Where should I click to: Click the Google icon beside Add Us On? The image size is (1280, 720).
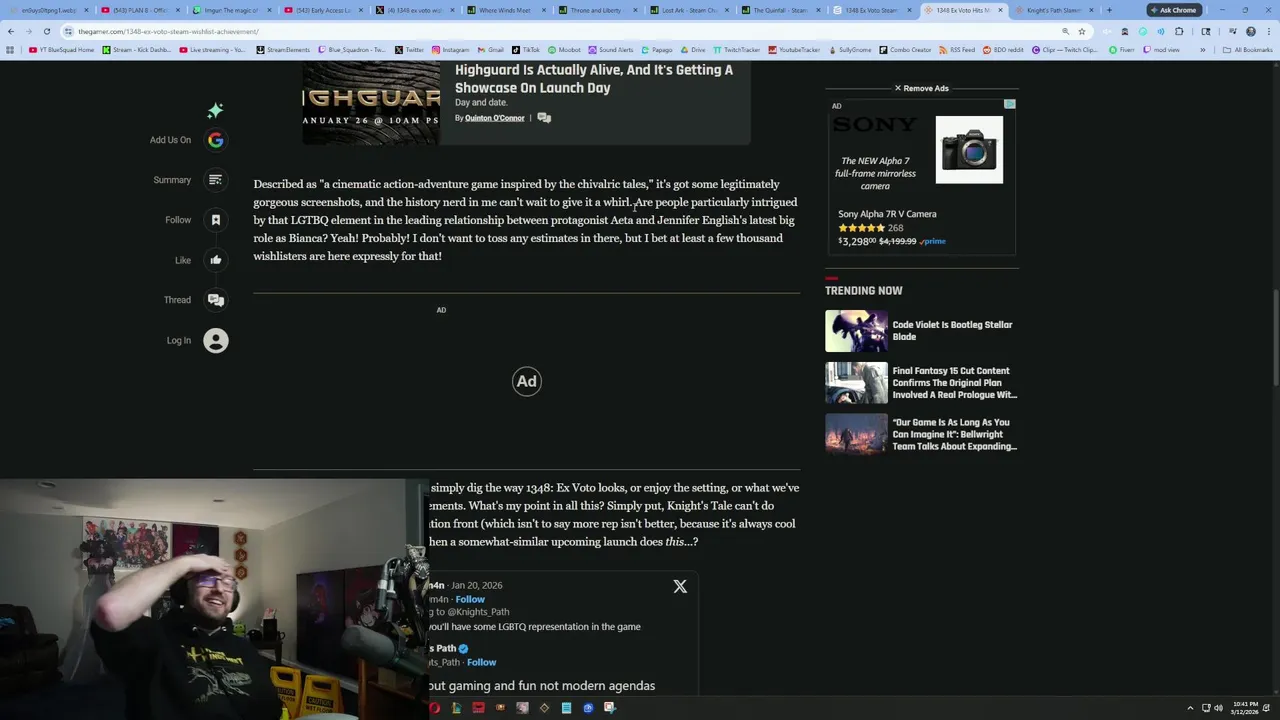tap(215, 140)
